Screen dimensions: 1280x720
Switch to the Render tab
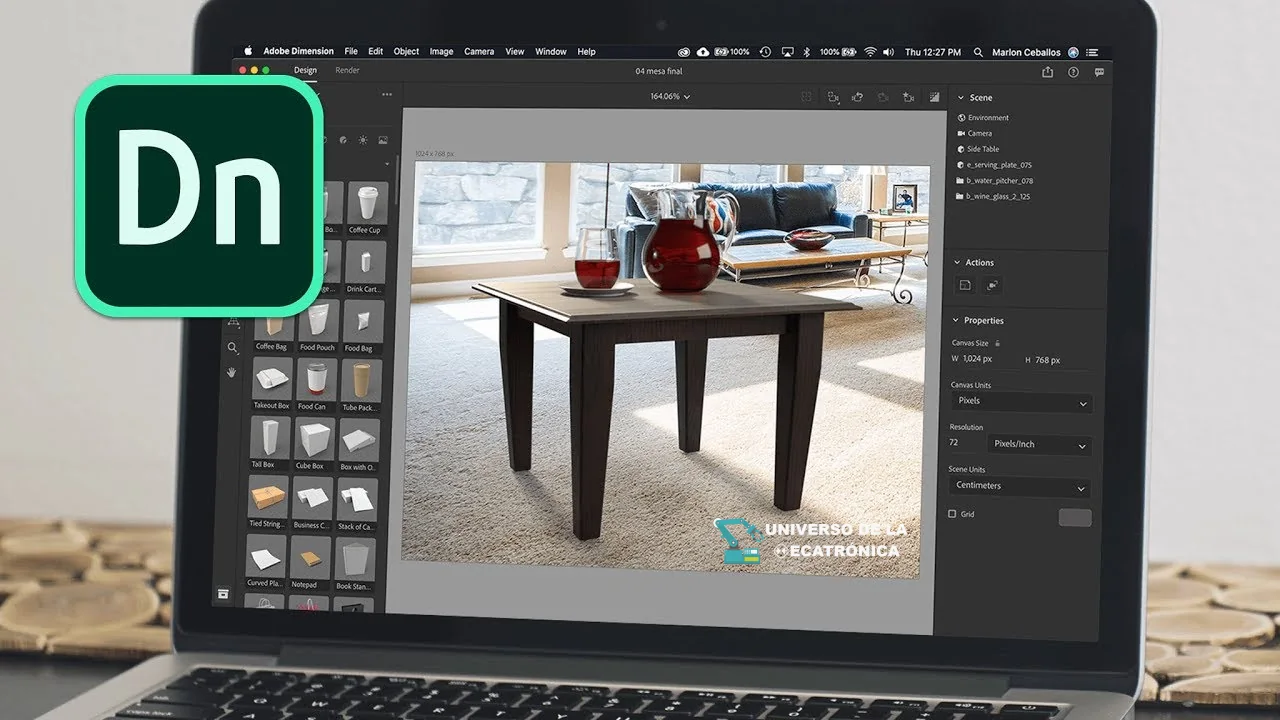[348, 70]
